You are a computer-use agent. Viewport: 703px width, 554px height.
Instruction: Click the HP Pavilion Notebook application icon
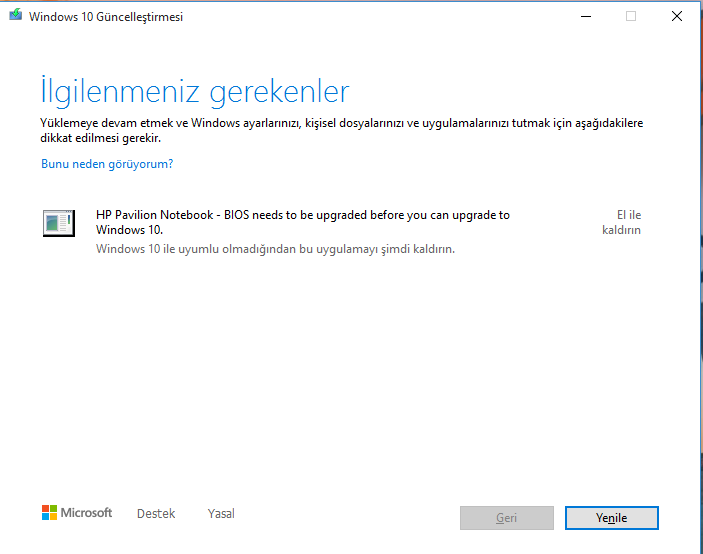tap(59, 223)
